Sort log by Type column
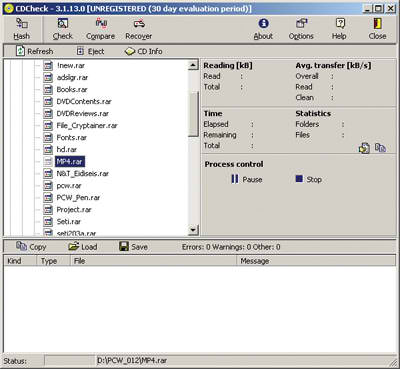This screenshot has width=400, height=369. coord(53,261)
